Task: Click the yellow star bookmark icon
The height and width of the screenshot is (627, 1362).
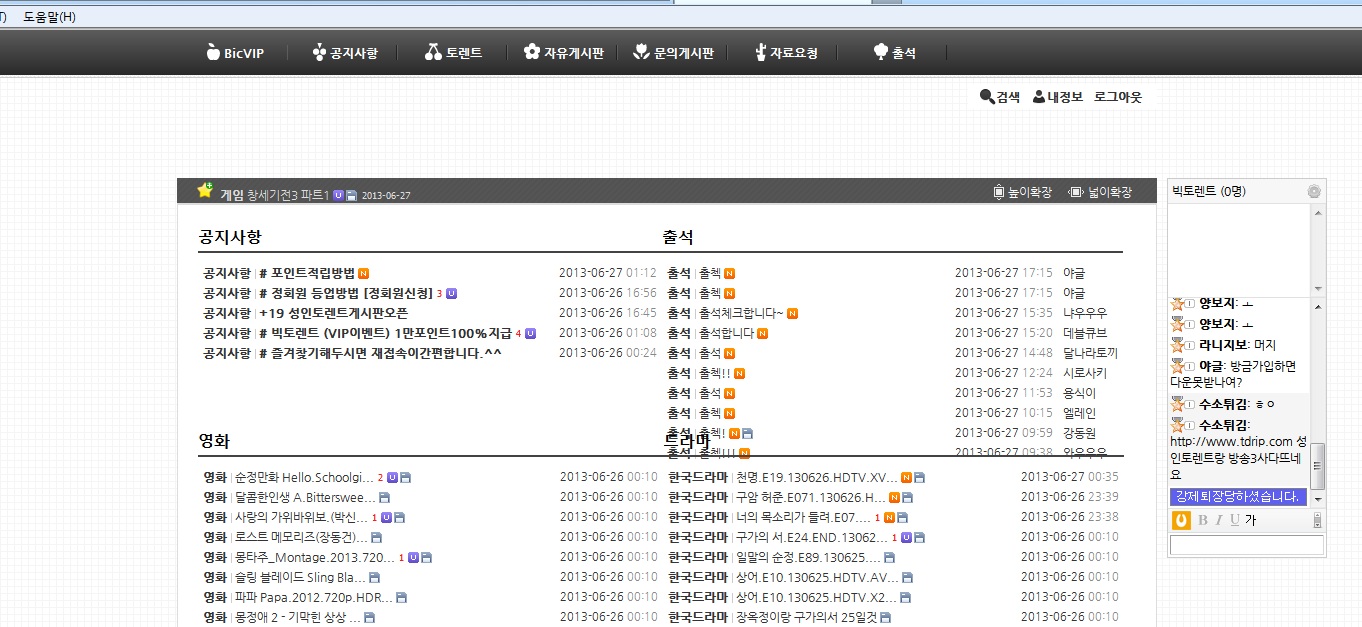Action: tap(205, 190)
